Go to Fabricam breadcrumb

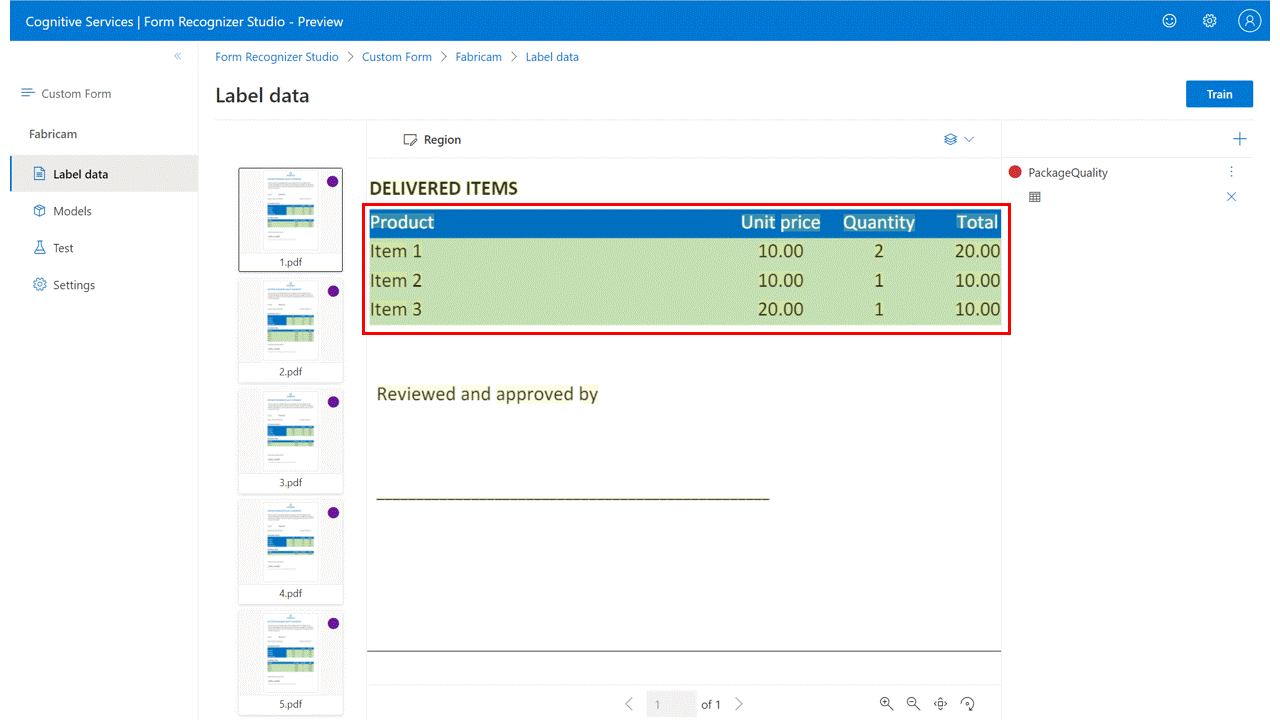coord(479,57)
